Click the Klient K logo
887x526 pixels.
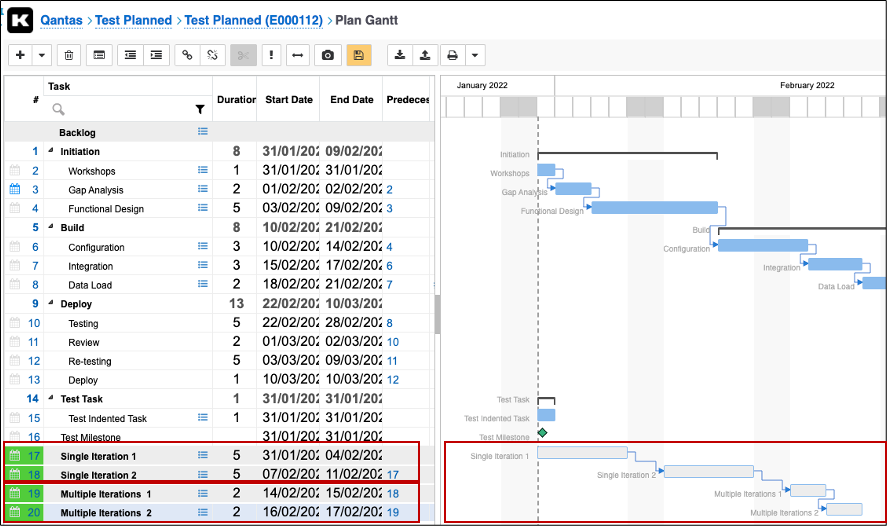tap(20, 20)
